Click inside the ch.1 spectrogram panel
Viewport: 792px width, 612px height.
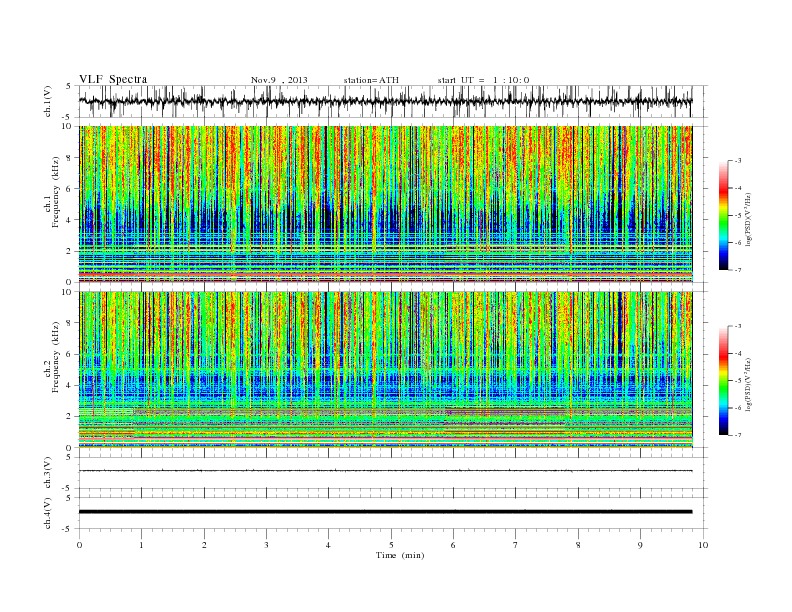coord(385,204)
